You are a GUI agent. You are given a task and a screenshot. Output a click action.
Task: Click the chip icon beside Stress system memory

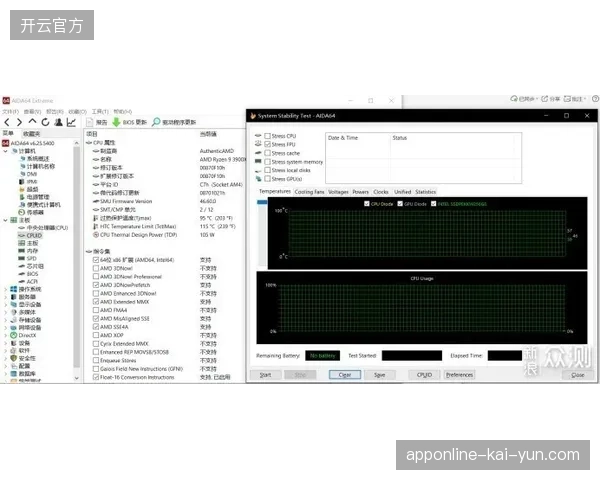pos(258,162)
